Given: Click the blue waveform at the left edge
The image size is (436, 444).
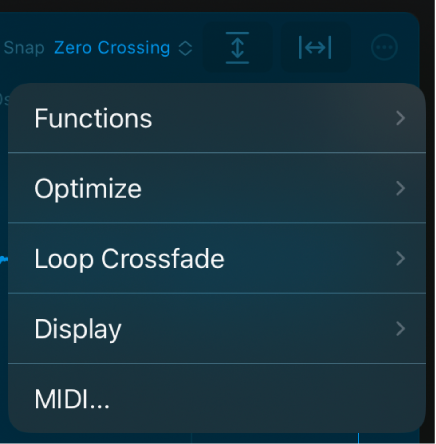Looking at the screenshot, I should [4, 260].
